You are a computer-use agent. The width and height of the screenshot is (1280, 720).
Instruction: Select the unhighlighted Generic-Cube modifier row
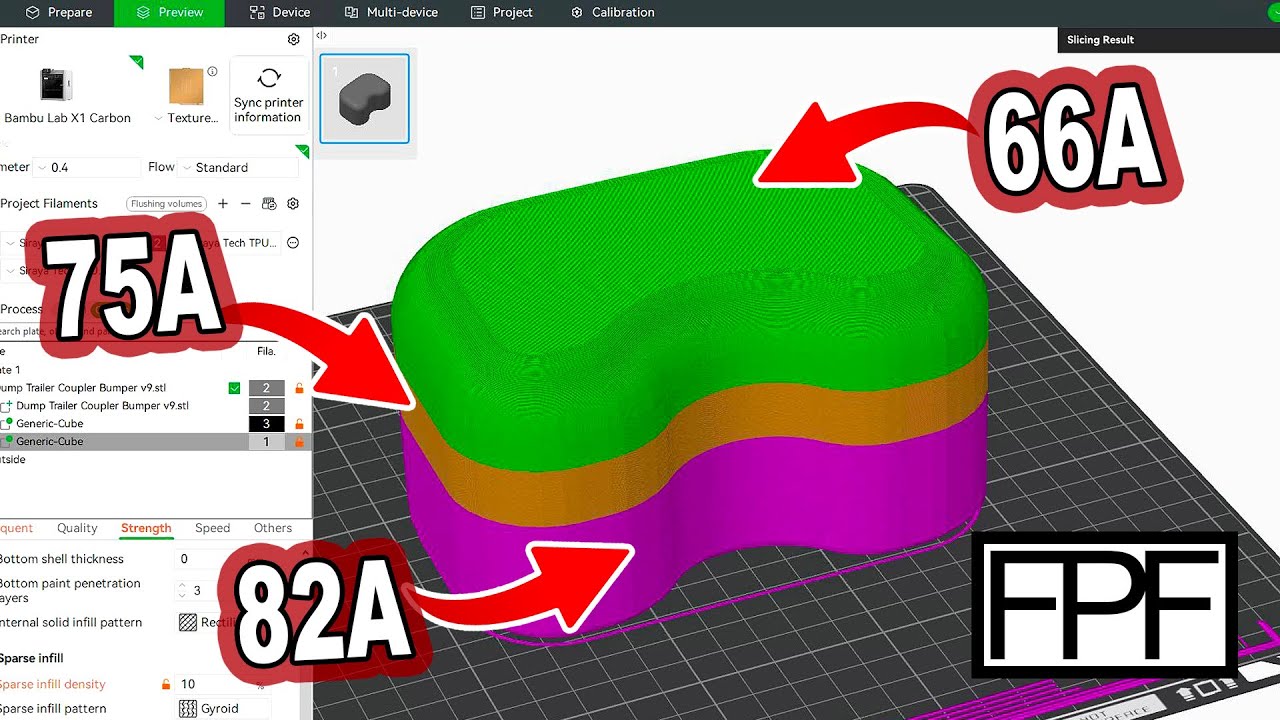coord(49,424)
